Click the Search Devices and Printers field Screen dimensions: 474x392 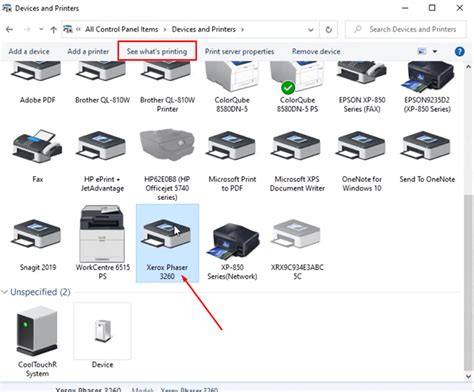tap(406, 30)
